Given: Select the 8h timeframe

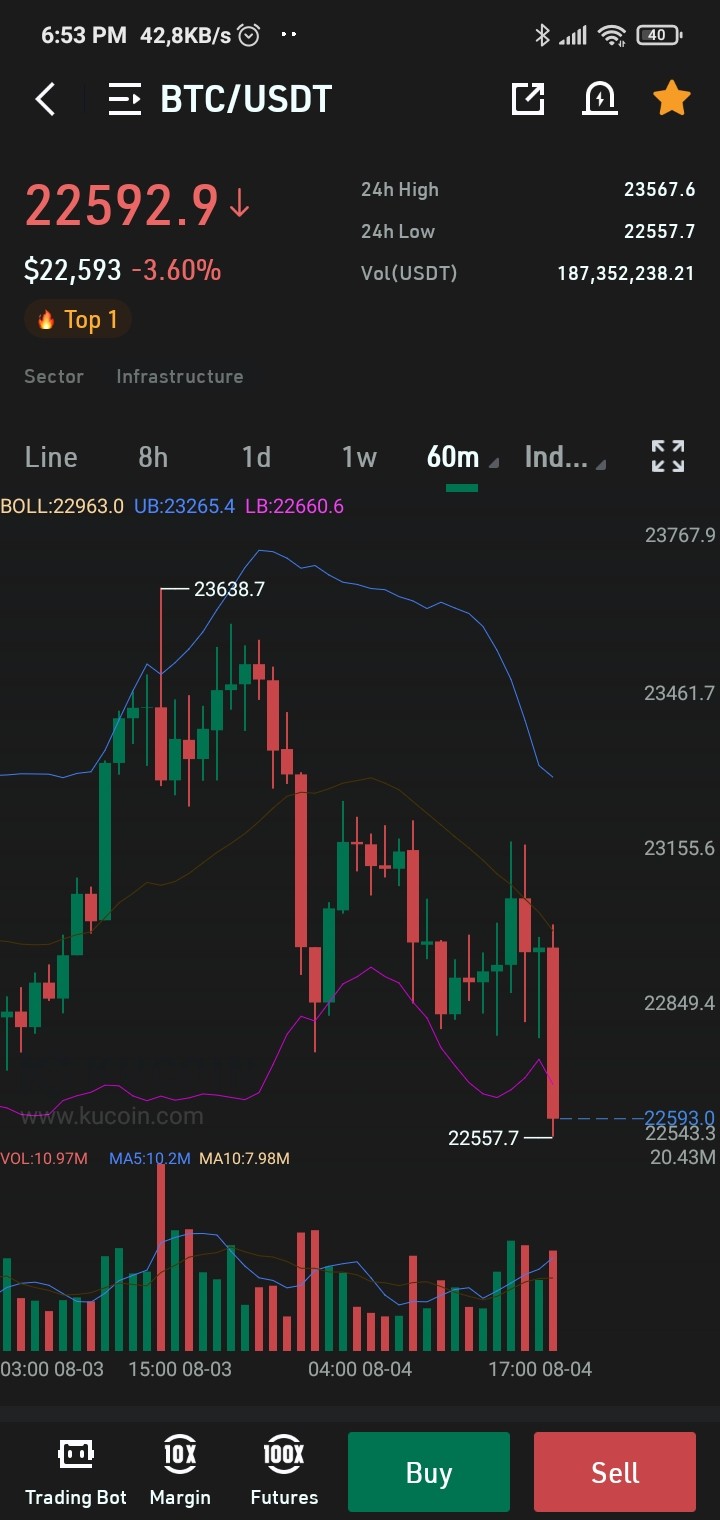Looking at the screenshot, I should pos(153,457).
